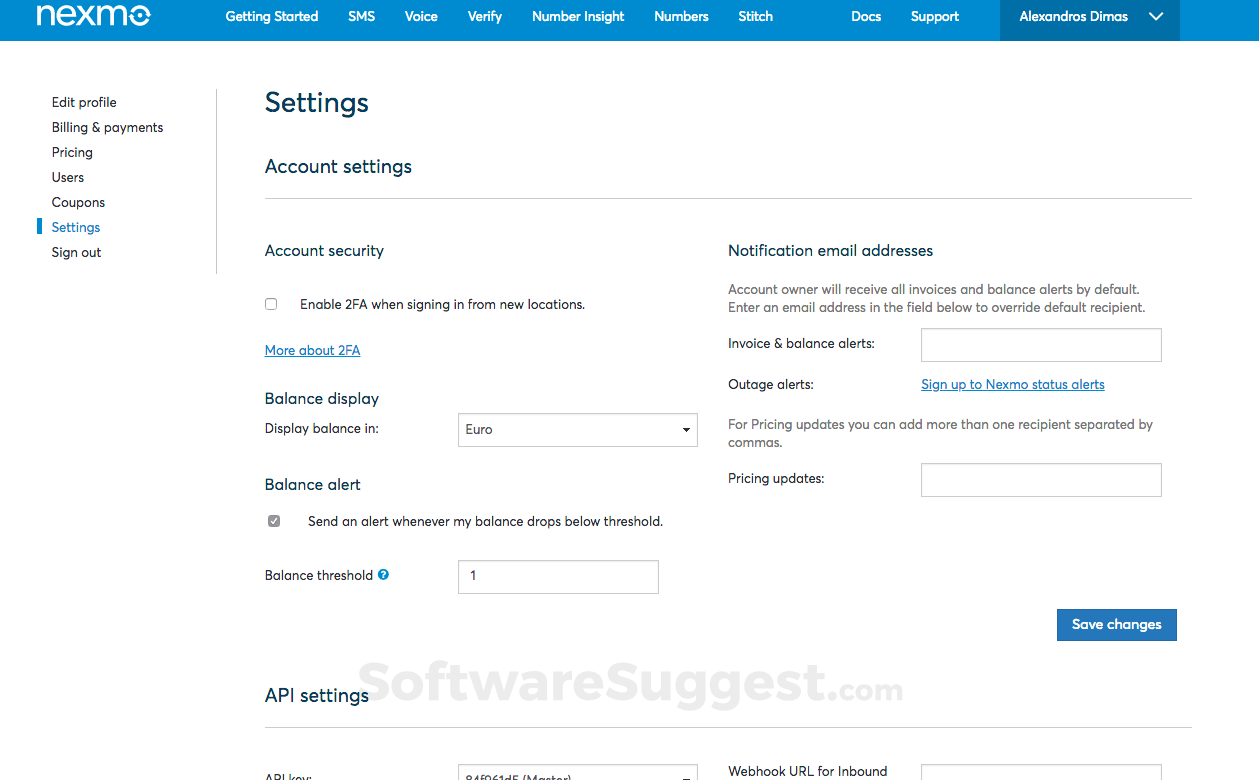1259x780 pixels.
Task: Go to Edit profile page
Action: tap(83, 102)
